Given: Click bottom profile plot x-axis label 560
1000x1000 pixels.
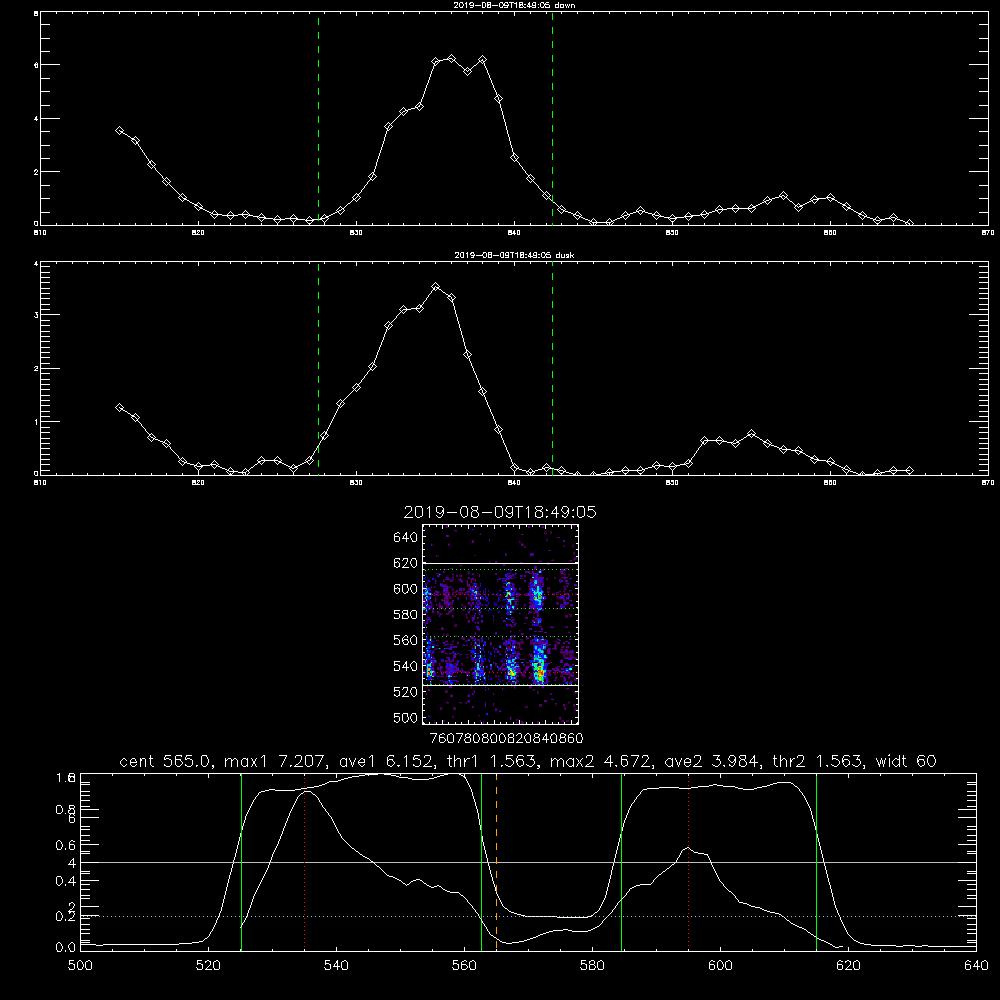Looking at the screenshot, I should 464,965.
